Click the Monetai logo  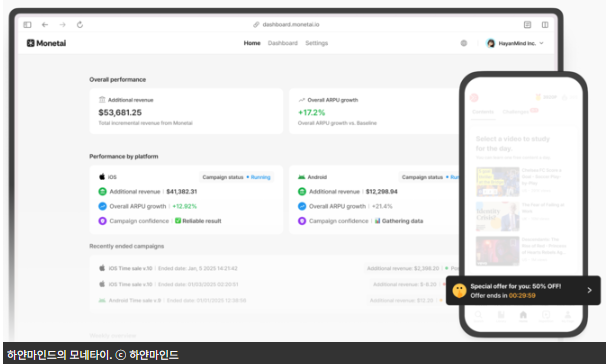(46, 43)
